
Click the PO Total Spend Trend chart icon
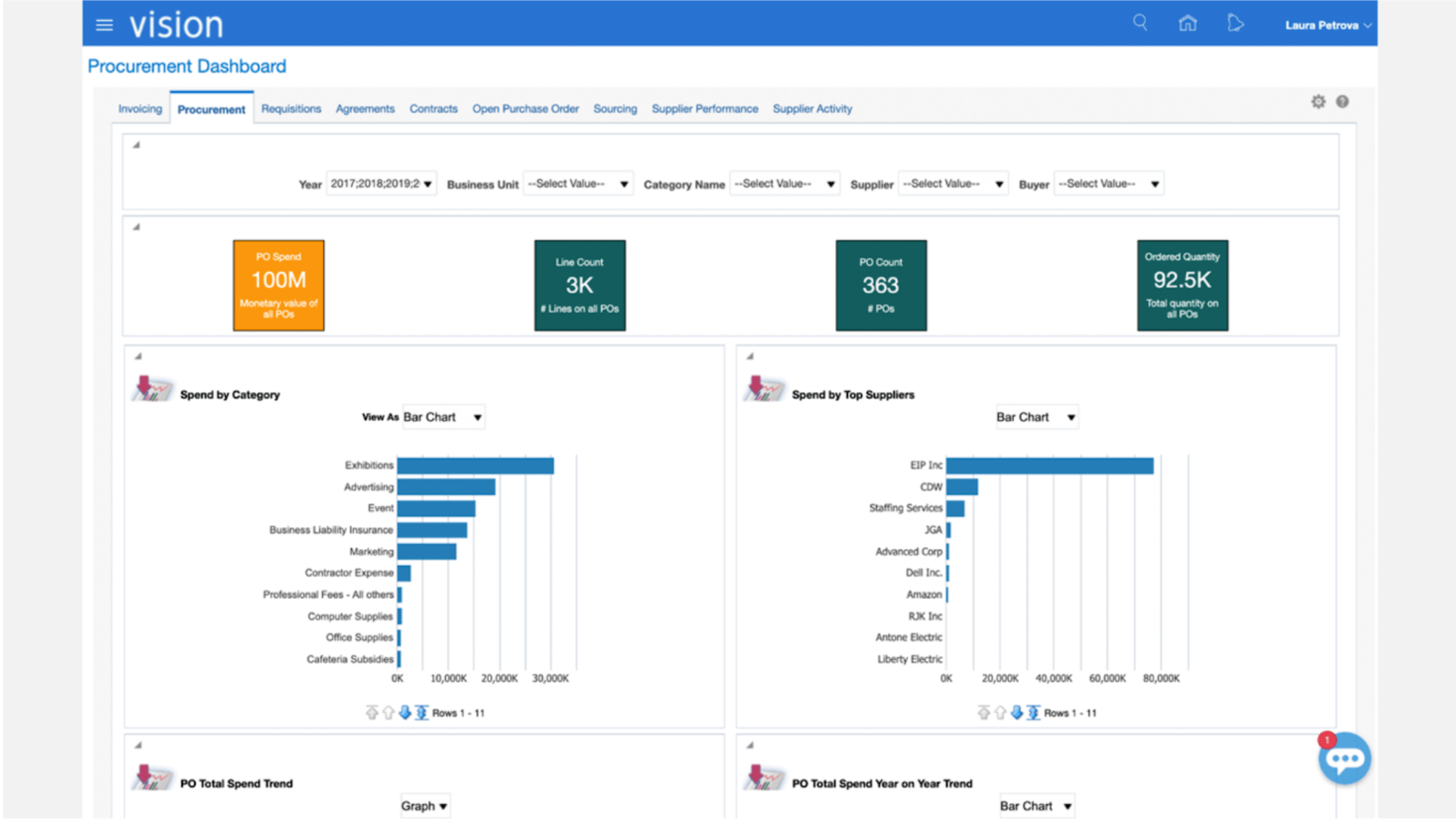pyautogui.click(x=154, y=783)
